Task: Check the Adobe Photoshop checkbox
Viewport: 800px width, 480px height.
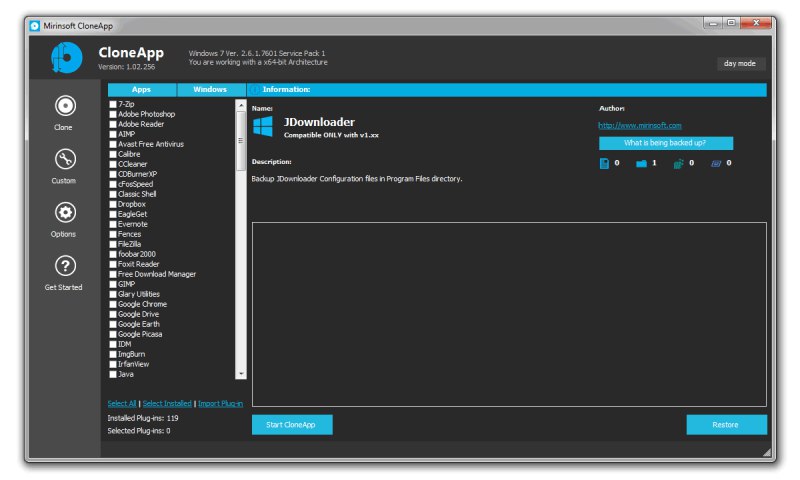Action: pyautogui.click(x=113, y=114)
